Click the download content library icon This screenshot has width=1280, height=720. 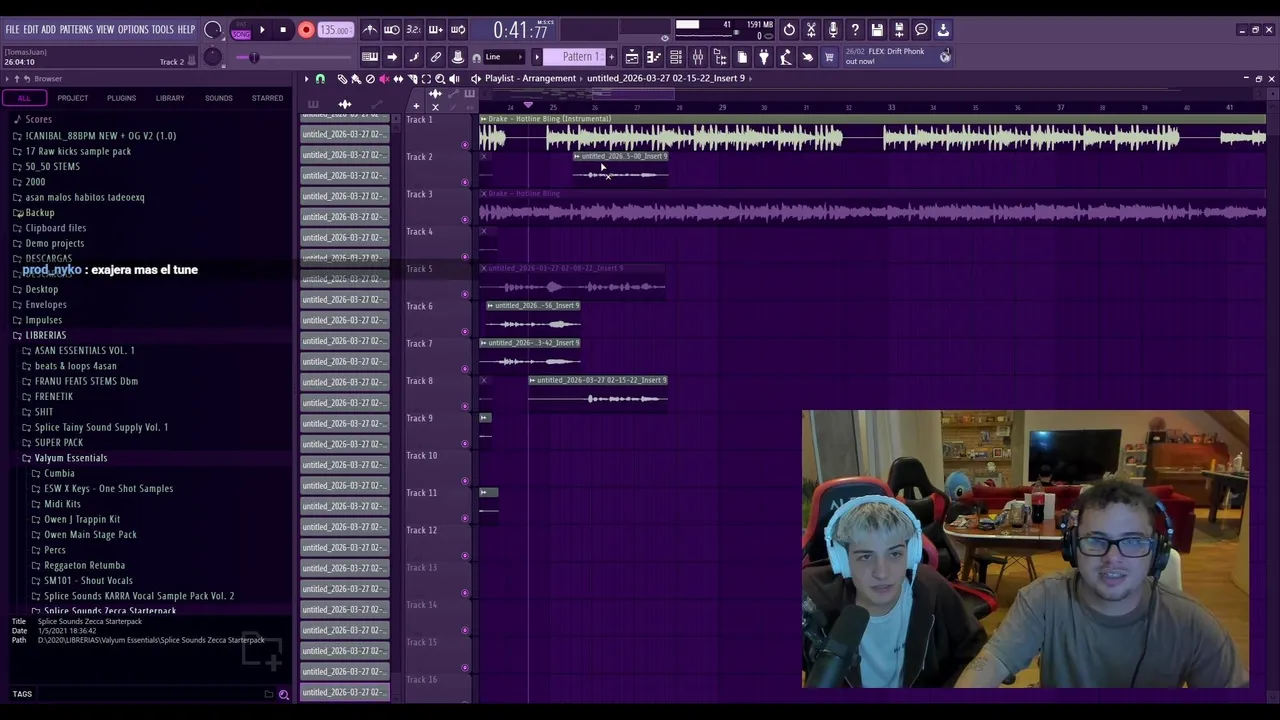[943, 30]
